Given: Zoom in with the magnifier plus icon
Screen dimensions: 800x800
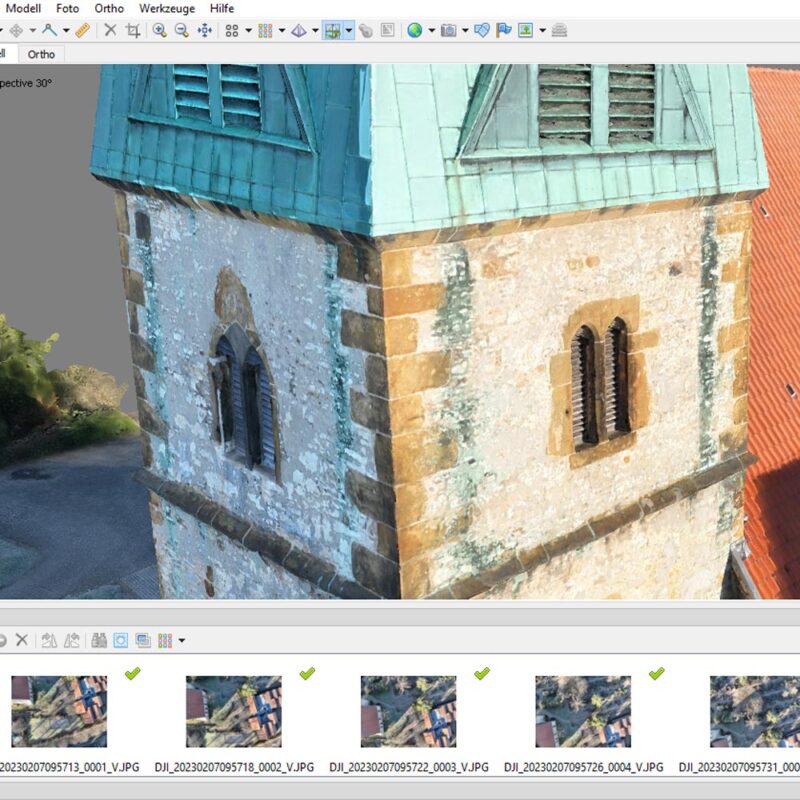Looking at the screenshot, I should pyautogui.click(x=160, y=30).
